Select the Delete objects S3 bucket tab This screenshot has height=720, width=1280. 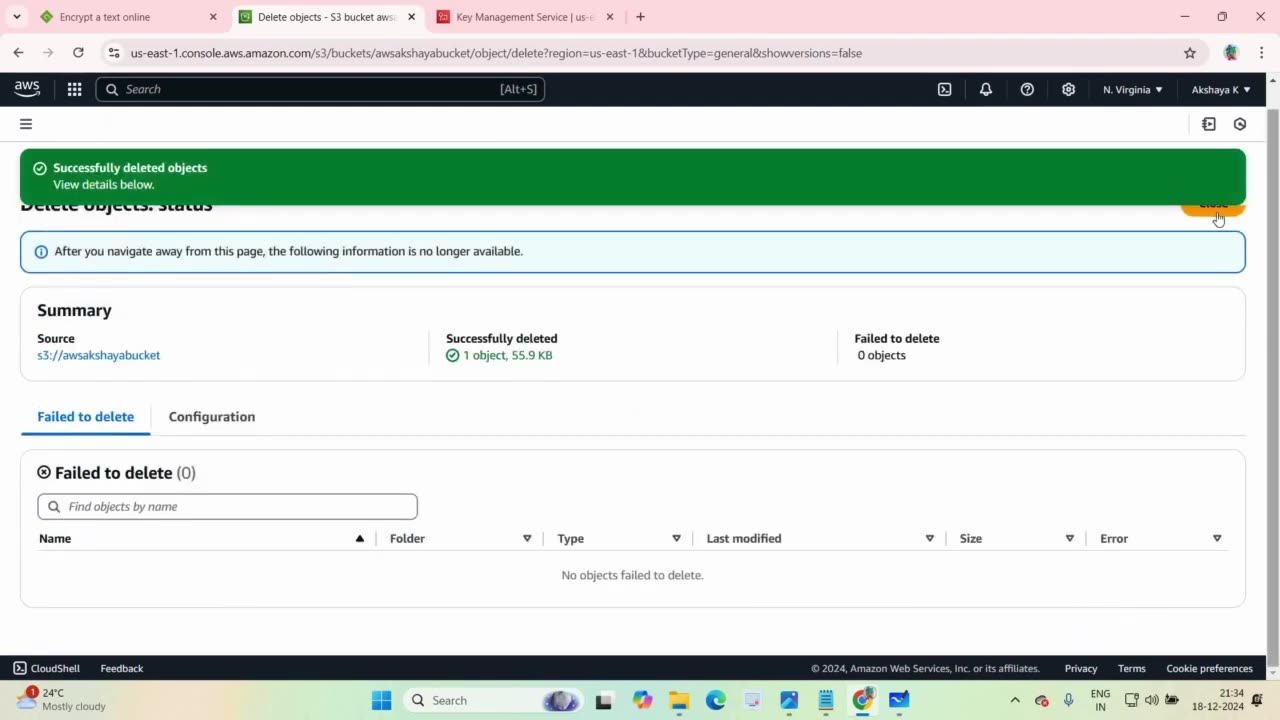[x=328, y=17]
